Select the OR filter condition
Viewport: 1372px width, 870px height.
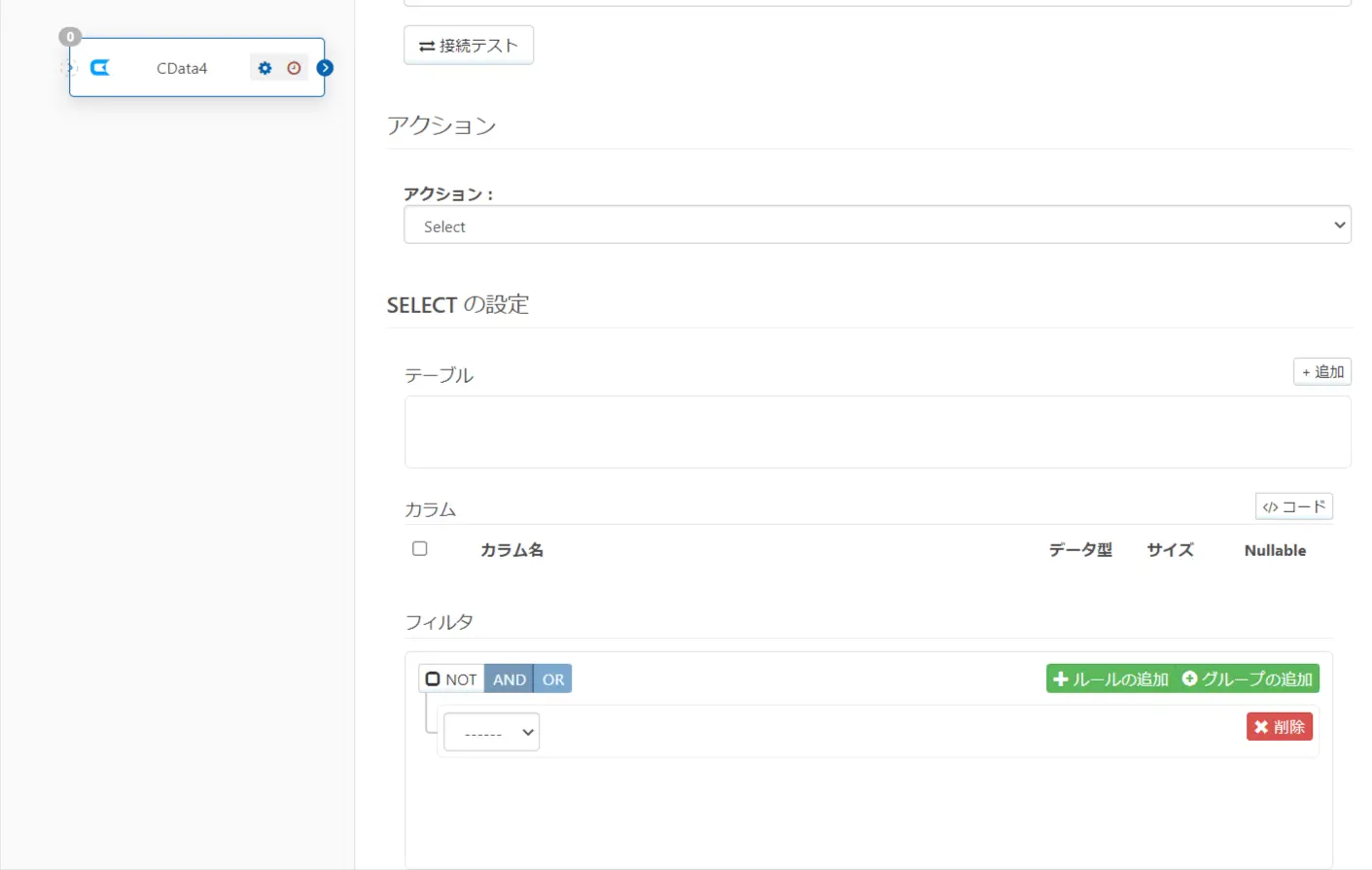(x=553, y=679)
